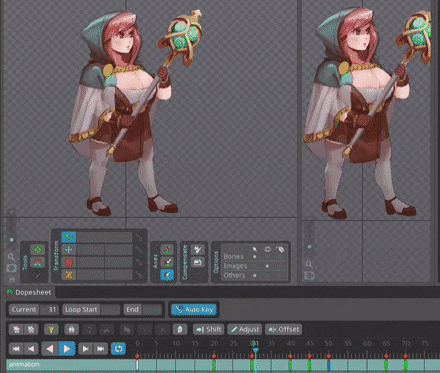This screenshot has height=373, width=440.
Task: Click the loop End button
Action: (132, 309)
